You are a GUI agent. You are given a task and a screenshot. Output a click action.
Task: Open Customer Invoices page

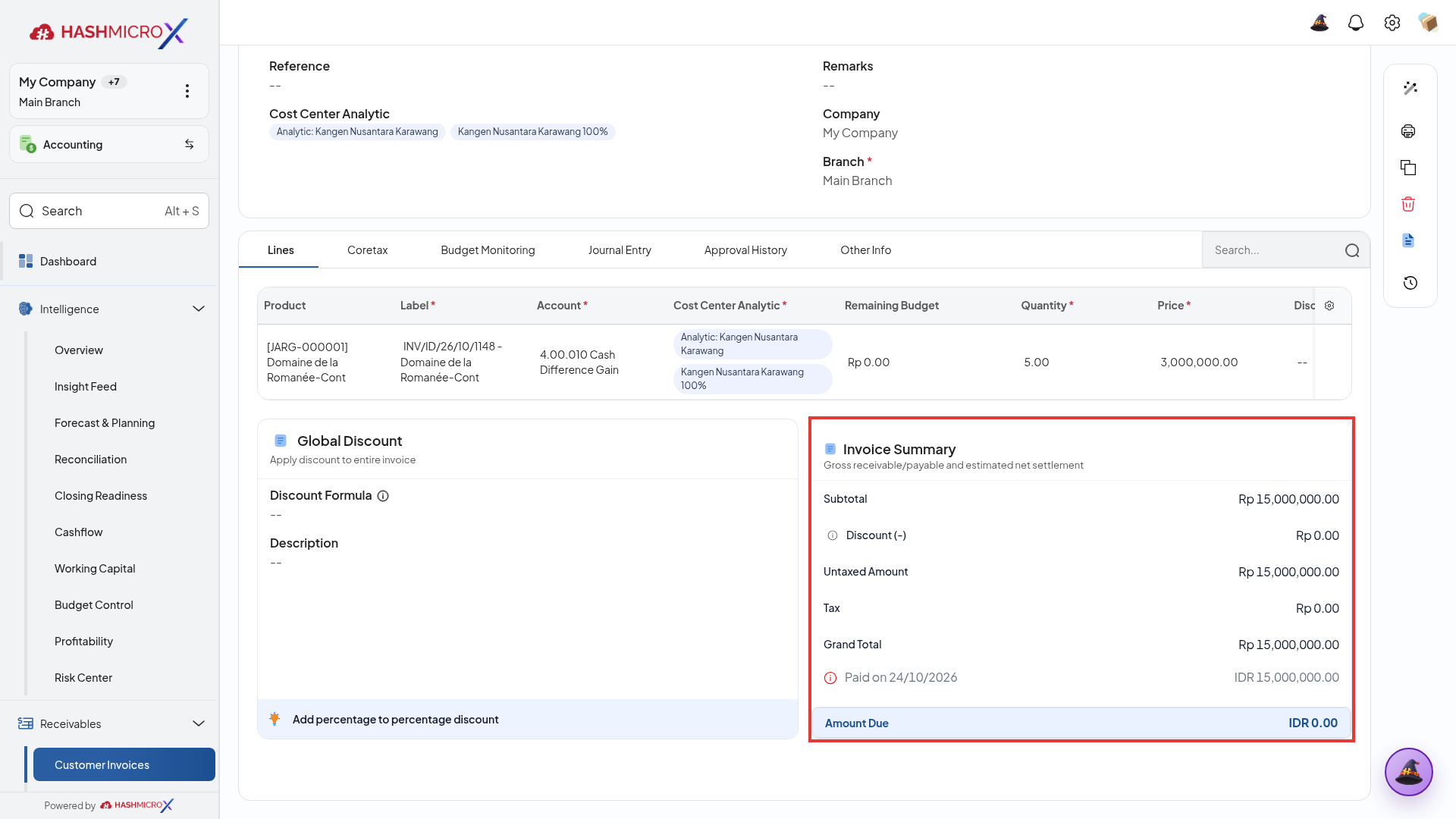(124, 764)
